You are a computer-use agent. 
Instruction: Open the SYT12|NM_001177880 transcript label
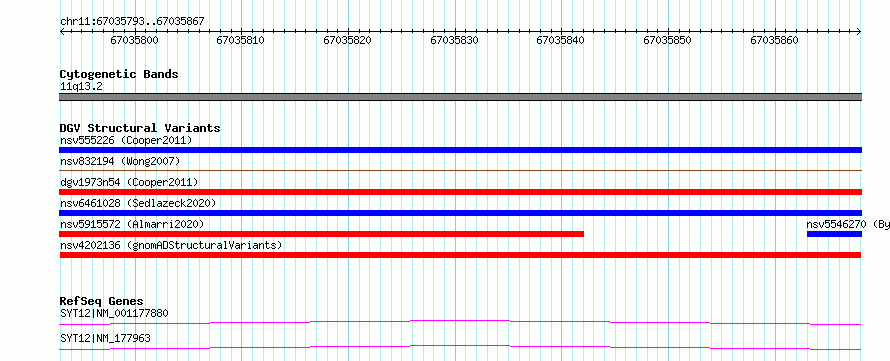114,313
